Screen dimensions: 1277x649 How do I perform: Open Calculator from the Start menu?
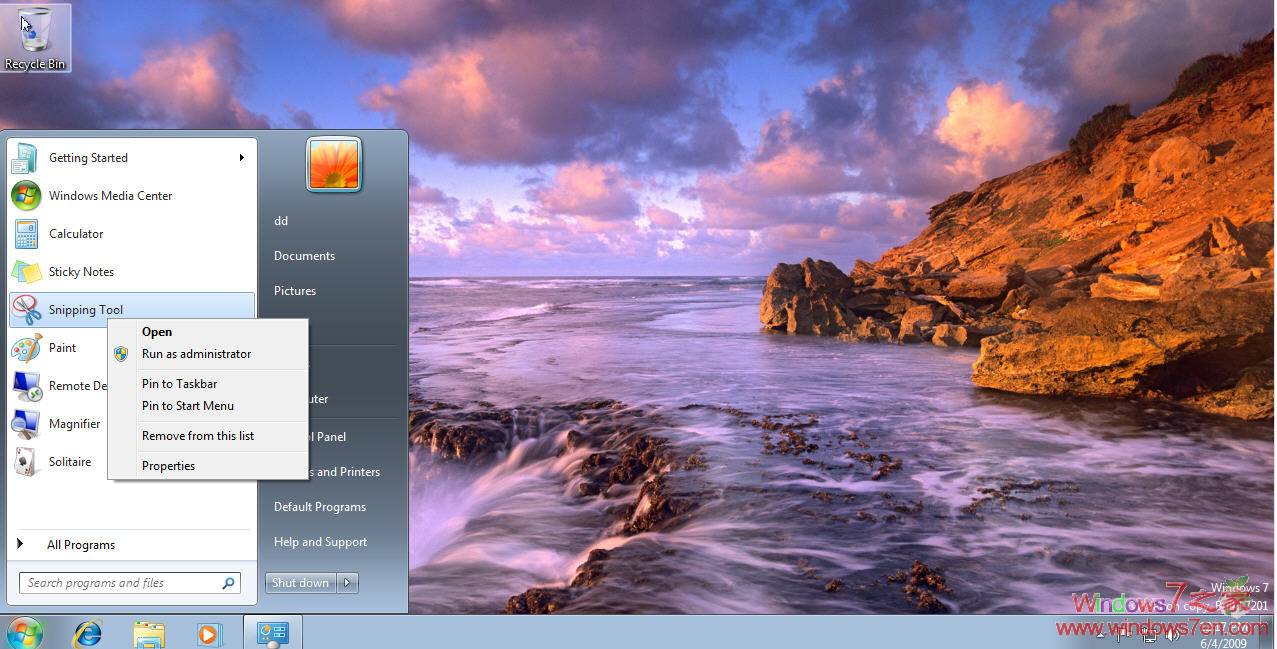click(x=76, y=233)
